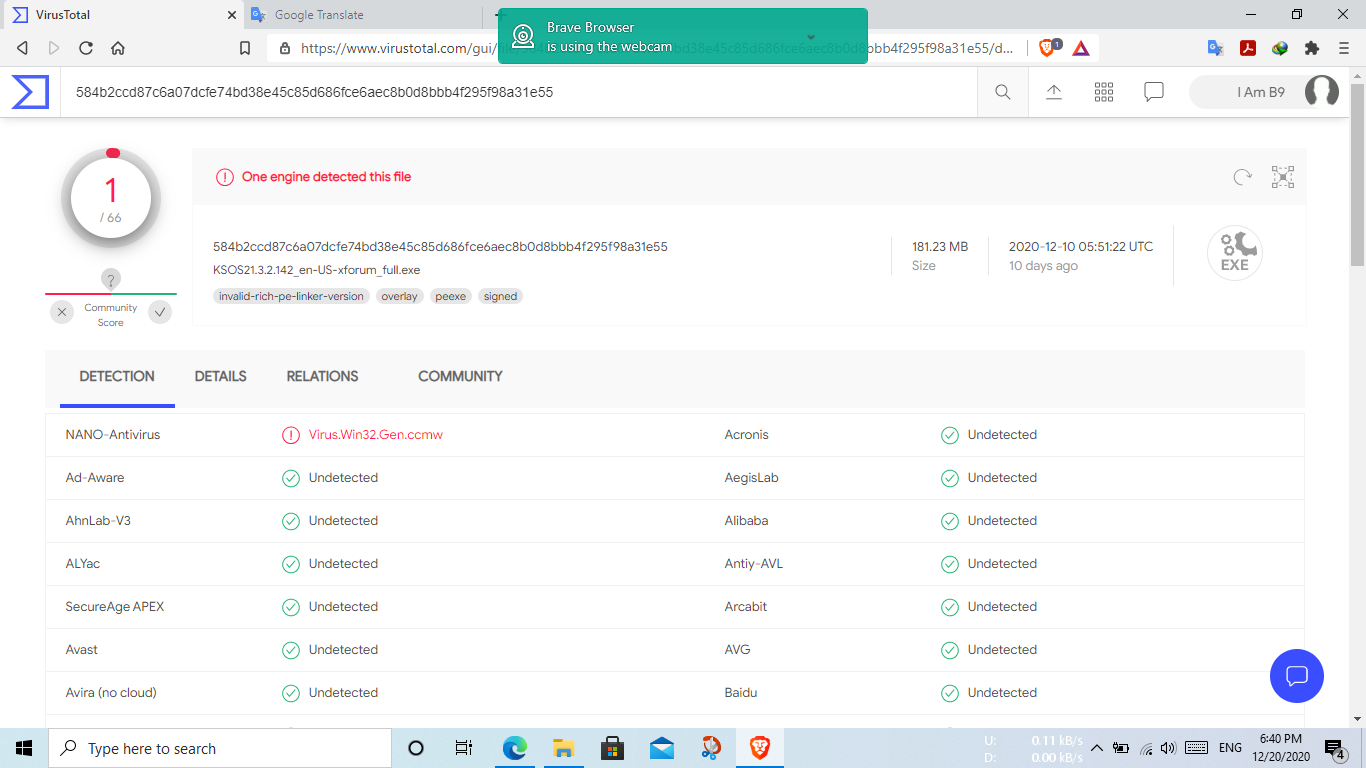Image resolution: width=1366 pixels, height=768 pixels.
Task: Open the notifications comment icon
Action: tap(1154, 92)
